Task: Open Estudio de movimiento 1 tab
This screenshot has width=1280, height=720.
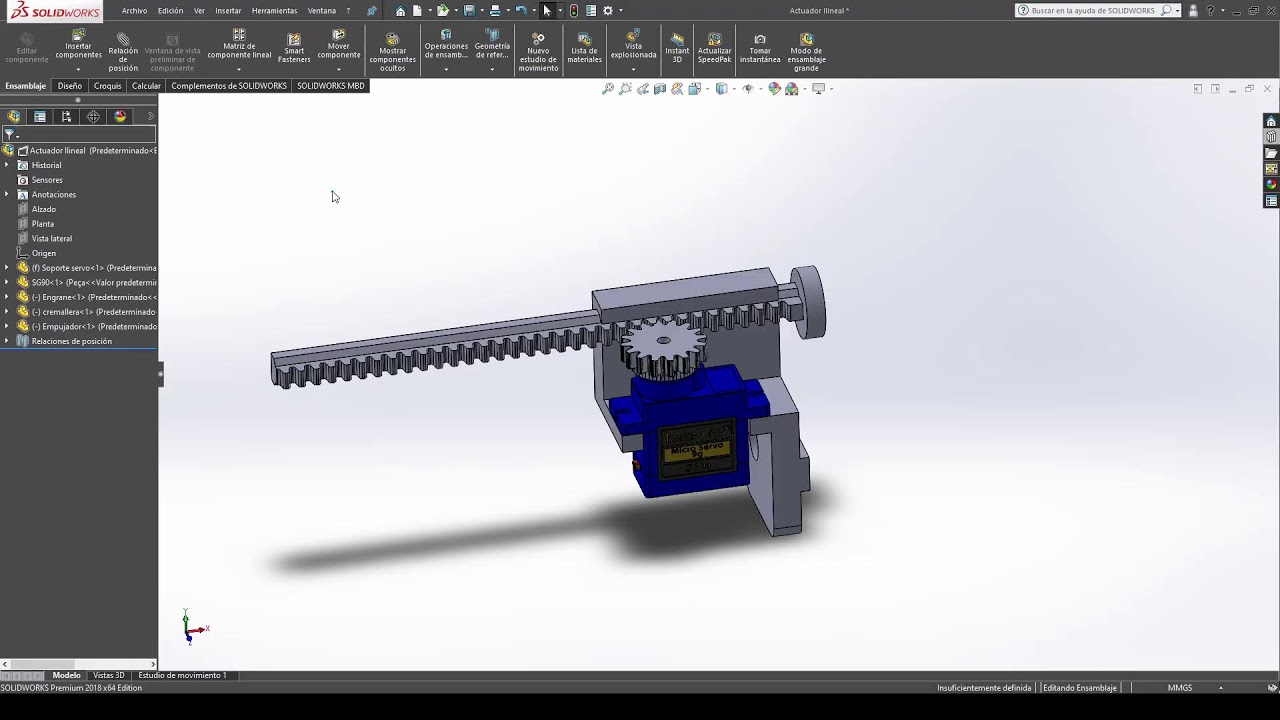Action: [182, 675]
